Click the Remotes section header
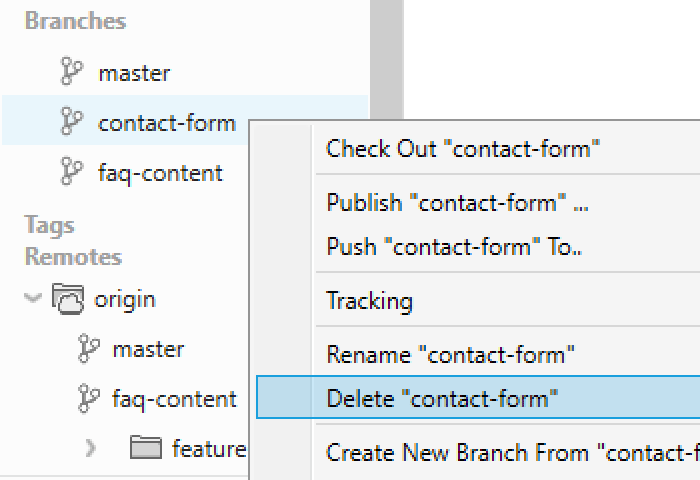700x480 pixels. point(59,256)
